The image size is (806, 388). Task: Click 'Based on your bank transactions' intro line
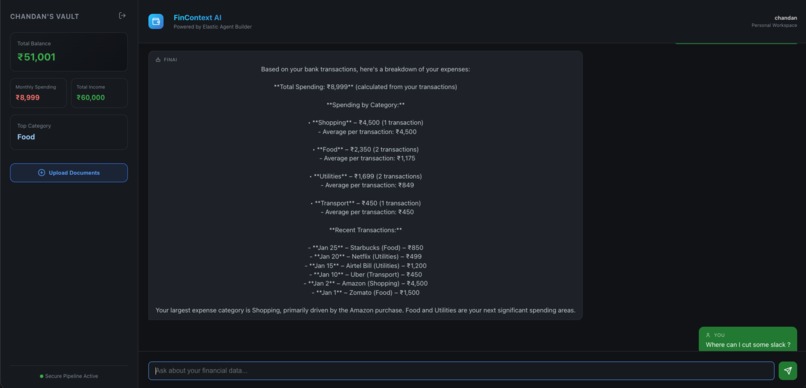pyautogui.click(x=365, y=69)
